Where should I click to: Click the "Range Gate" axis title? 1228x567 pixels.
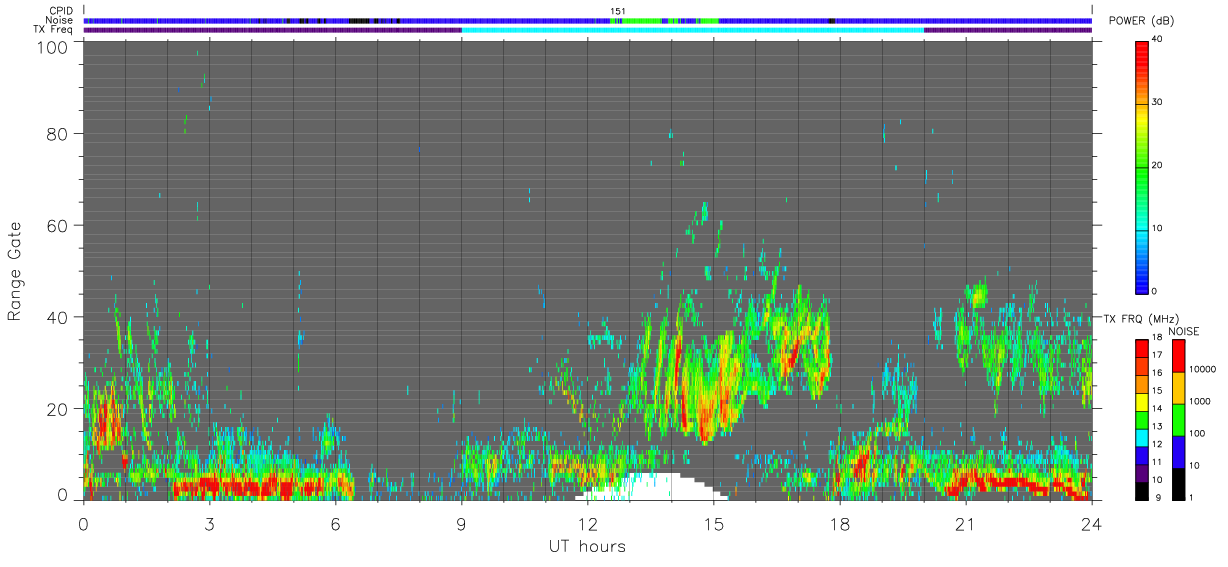pos(15,270)
